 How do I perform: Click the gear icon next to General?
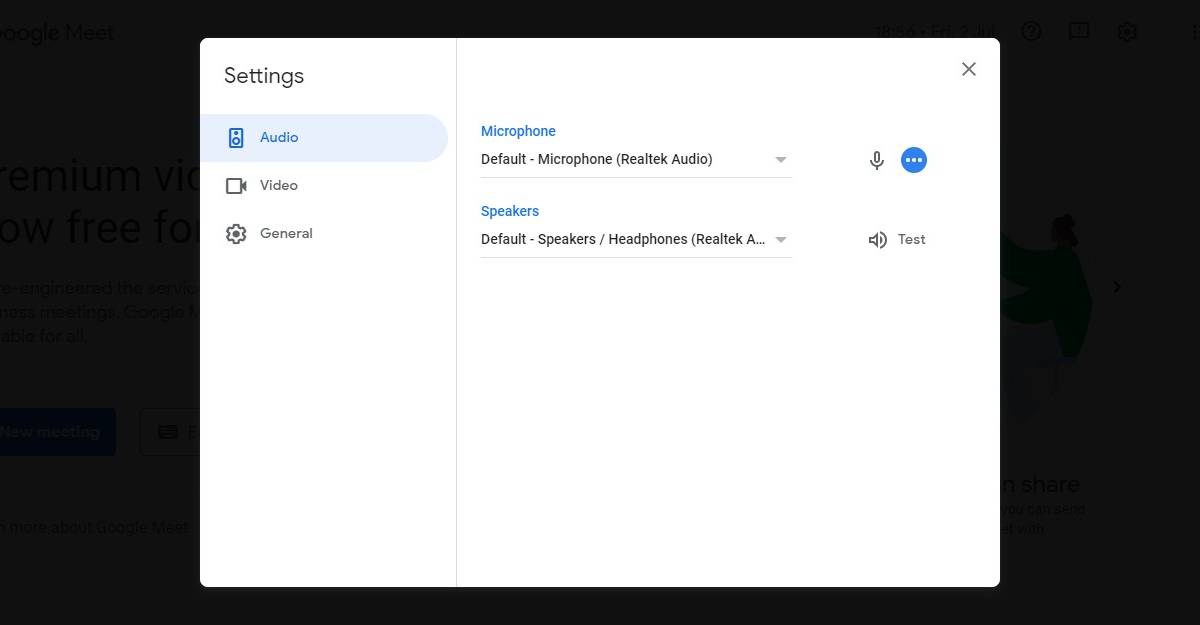click(236, 233)
